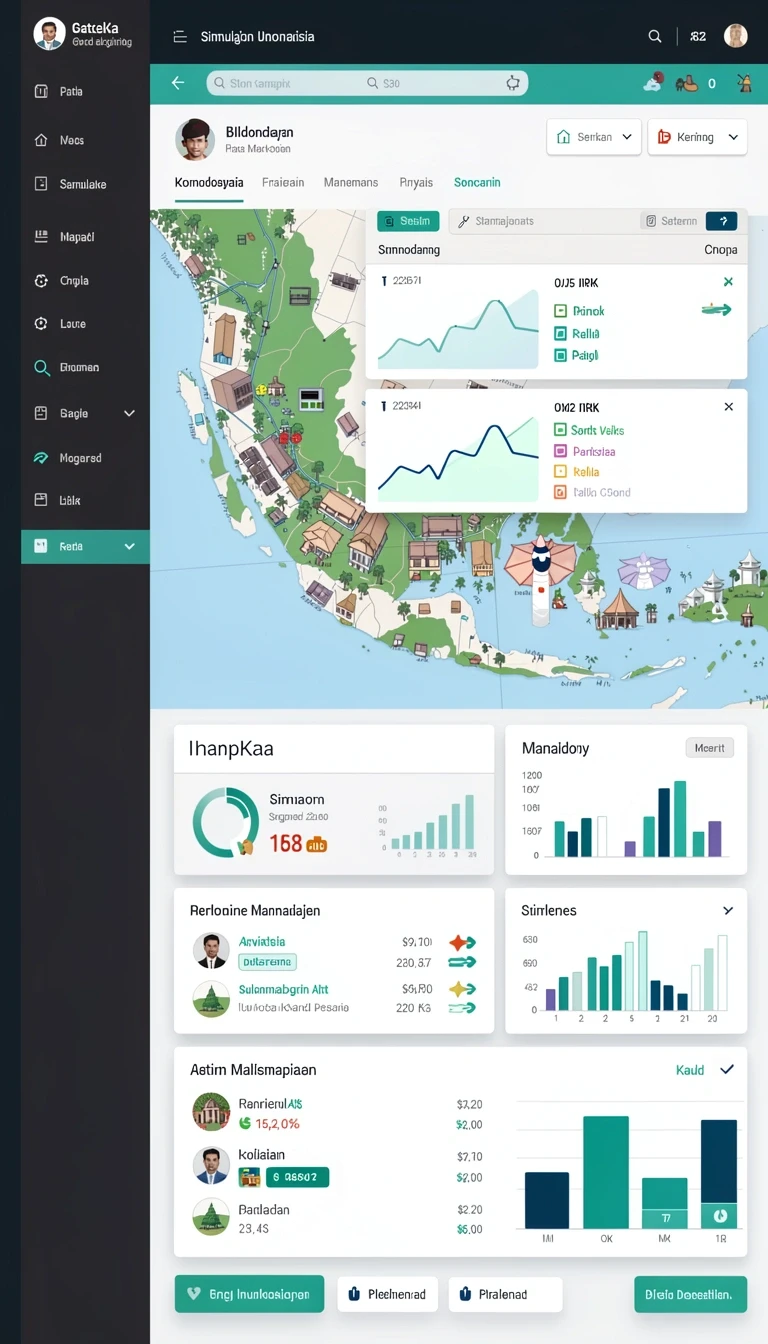Click red arrow icon in Arvidsia row
The width and height of the screenshot is (768, 1344).
point(462,942)
